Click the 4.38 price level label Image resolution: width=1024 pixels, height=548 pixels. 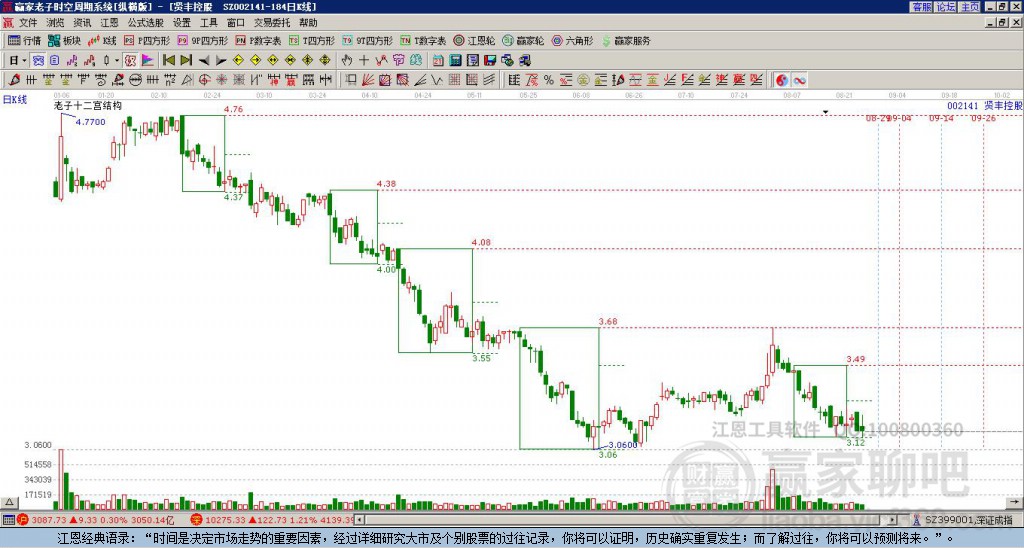click(387, 184)
